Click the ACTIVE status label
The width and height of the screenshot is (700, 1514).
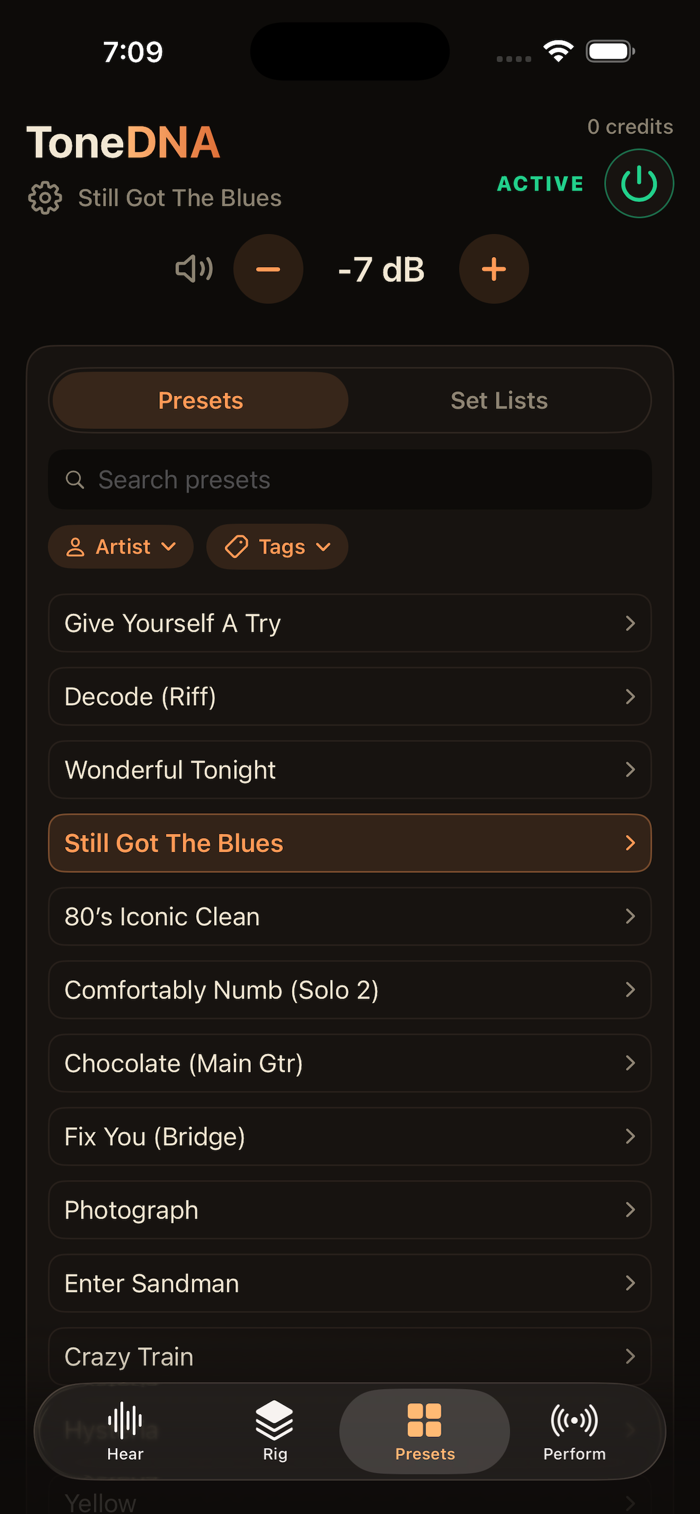(x=541, y=184)
